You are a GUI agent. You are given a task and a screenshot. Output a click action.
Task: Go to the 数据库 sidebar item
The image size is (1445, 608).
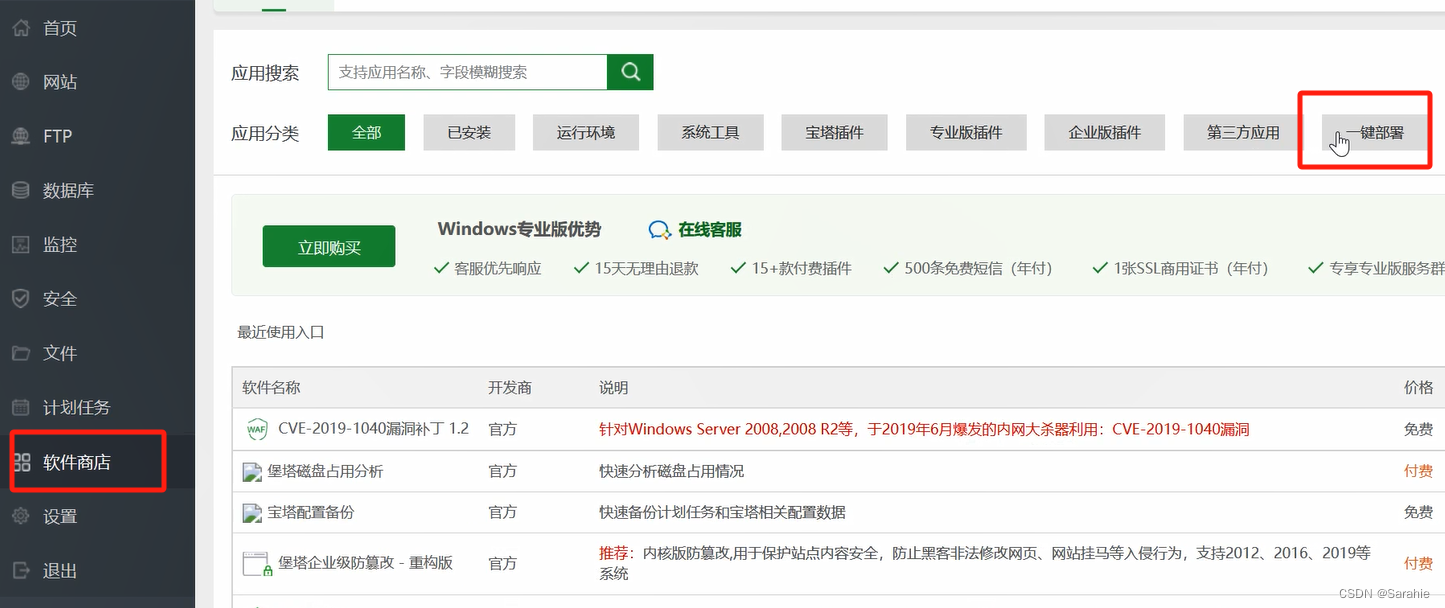point(68,190)
